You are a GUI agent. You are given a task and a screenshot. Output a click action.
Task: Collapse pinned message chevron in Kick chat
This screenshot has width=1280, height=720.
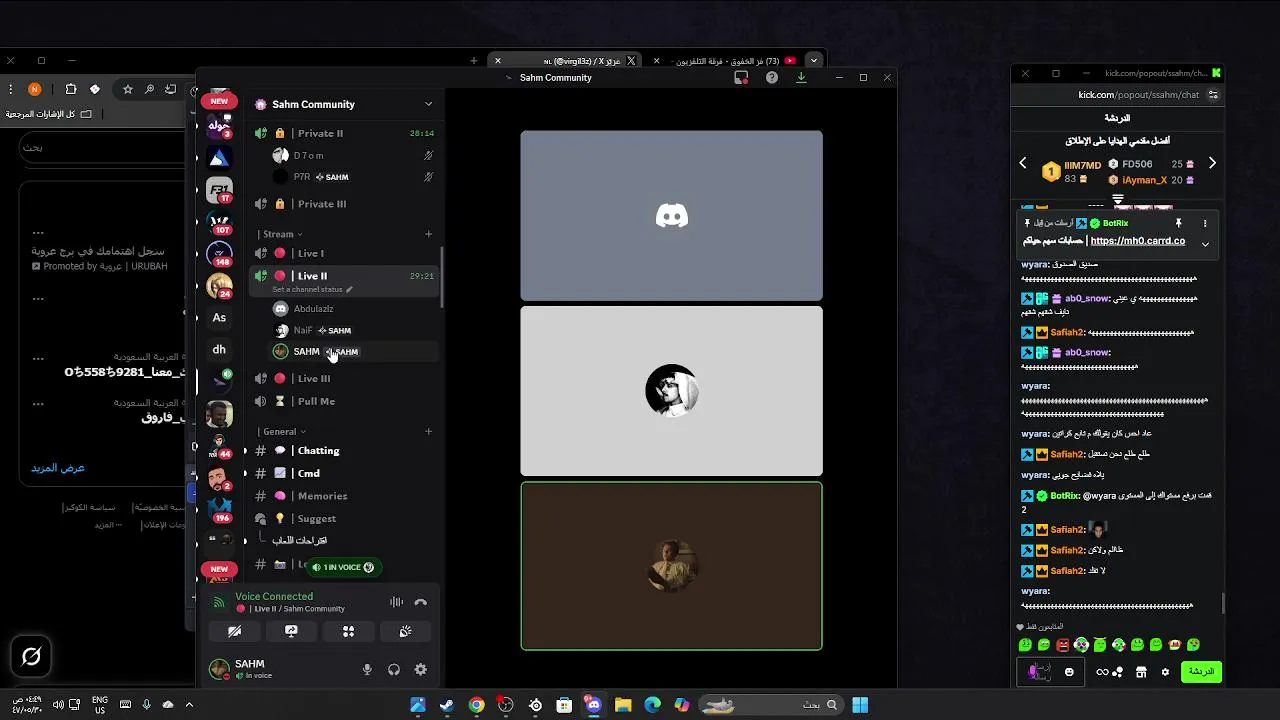[1205, 243]
